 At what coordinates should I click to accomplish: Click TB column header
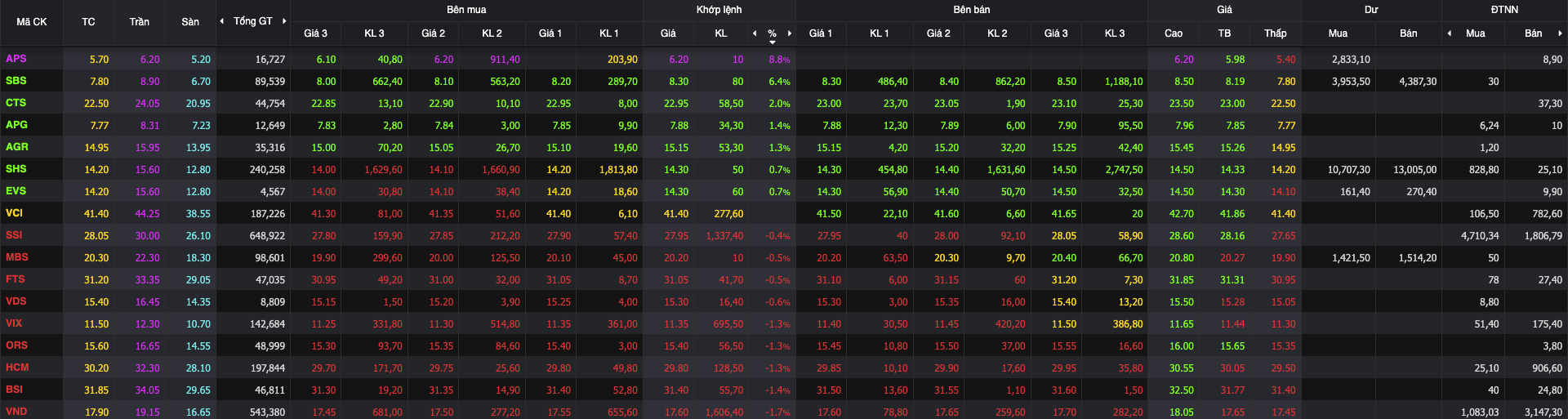1224,33
